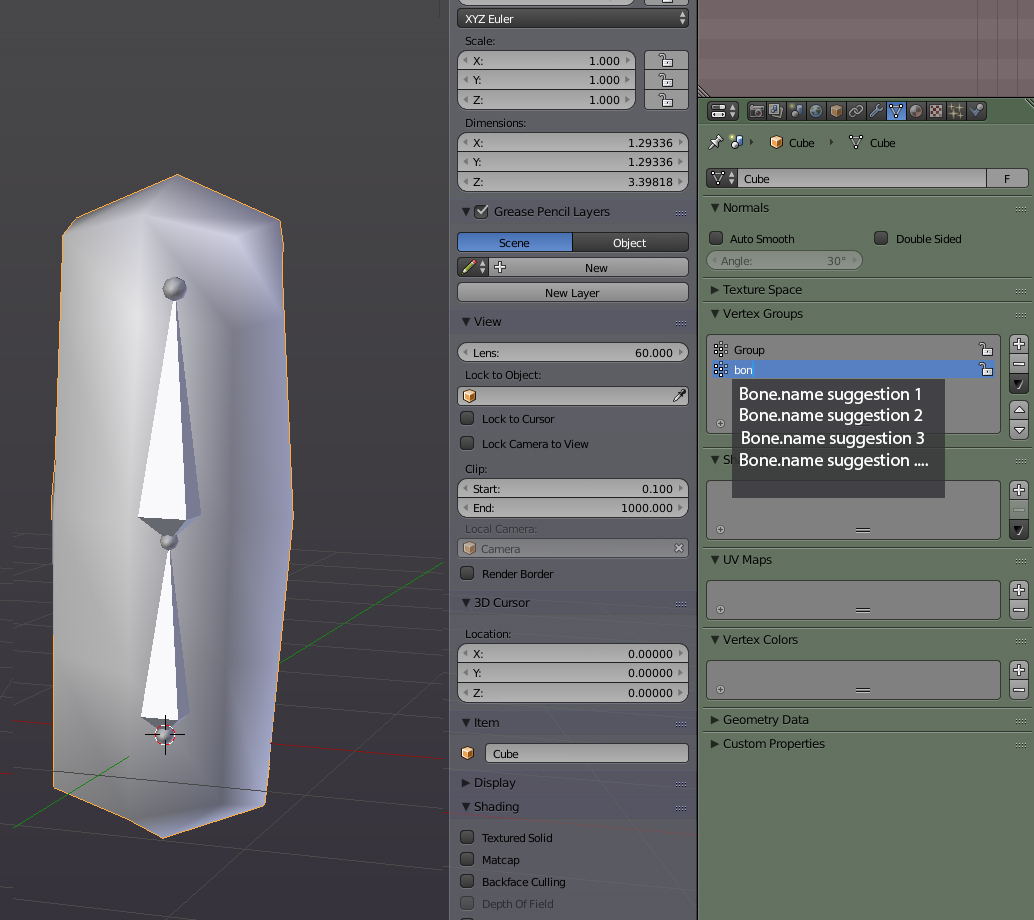This screenshot has width=1034, height=920.
Task: Enable the Auto Smooth checkbox
Action: point(716,238)
